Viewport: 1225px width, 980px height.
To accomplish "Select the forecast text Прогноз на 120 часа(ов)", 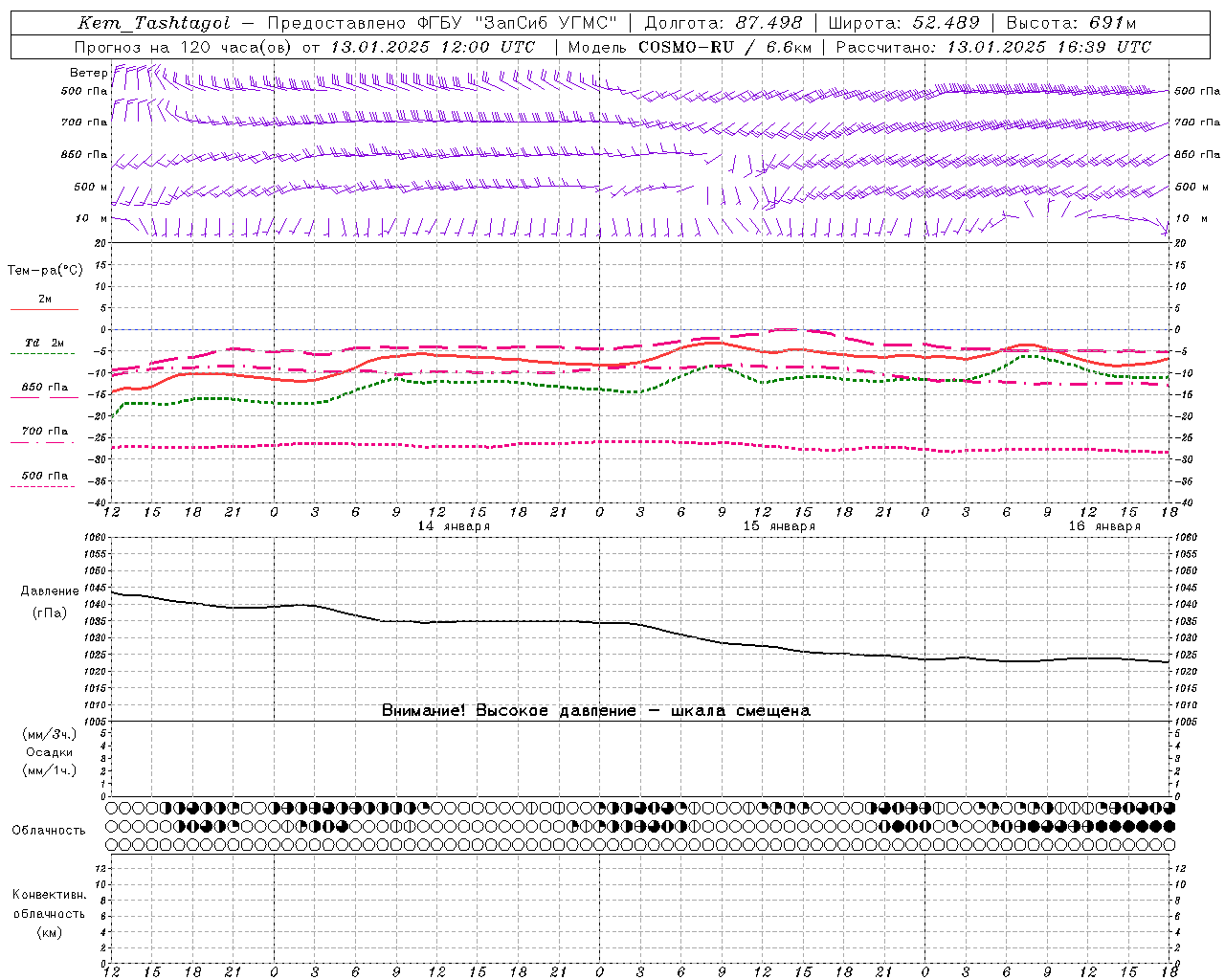I will tap(184, 47).
